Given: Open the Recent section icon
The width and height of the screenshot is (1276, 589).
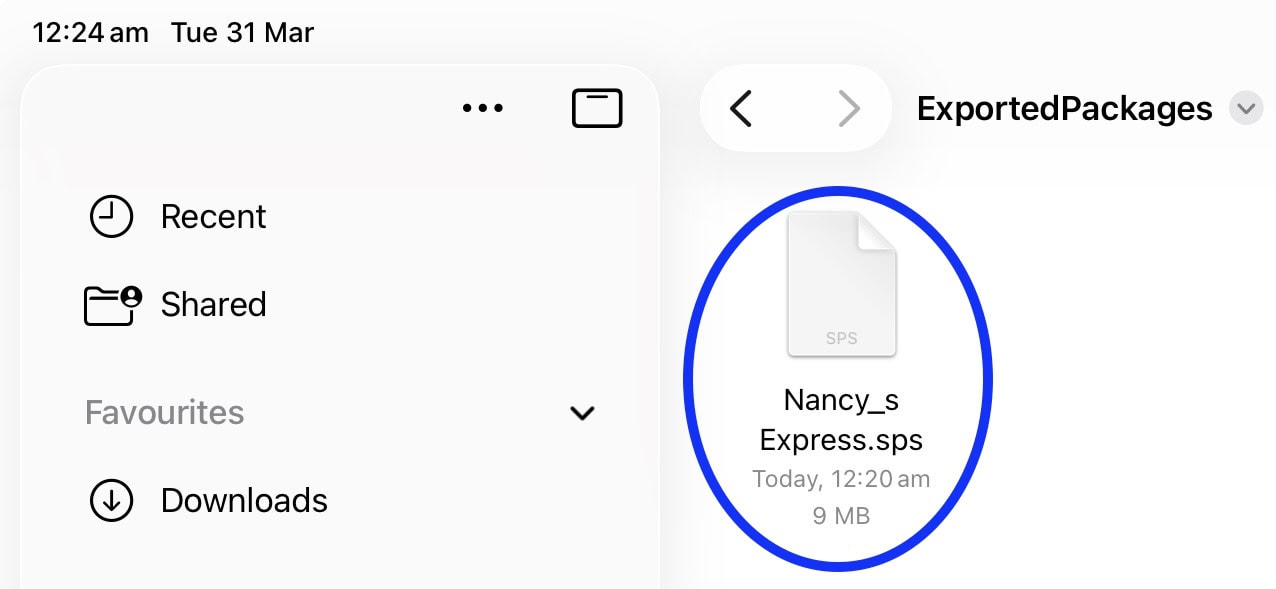Looking at the screenshot, I should (111, 216).
